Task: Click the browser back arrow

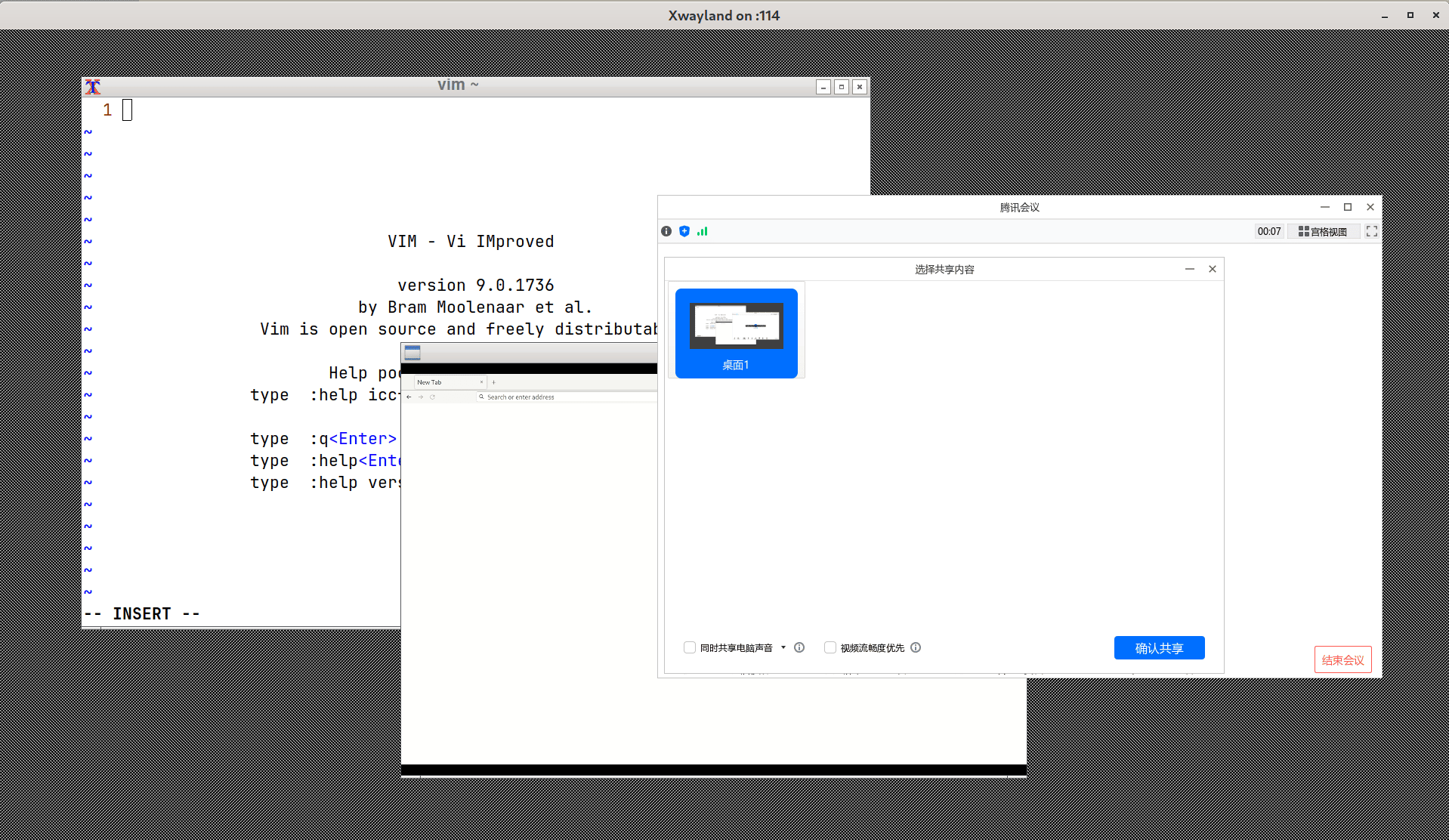Action: (409, 397)
